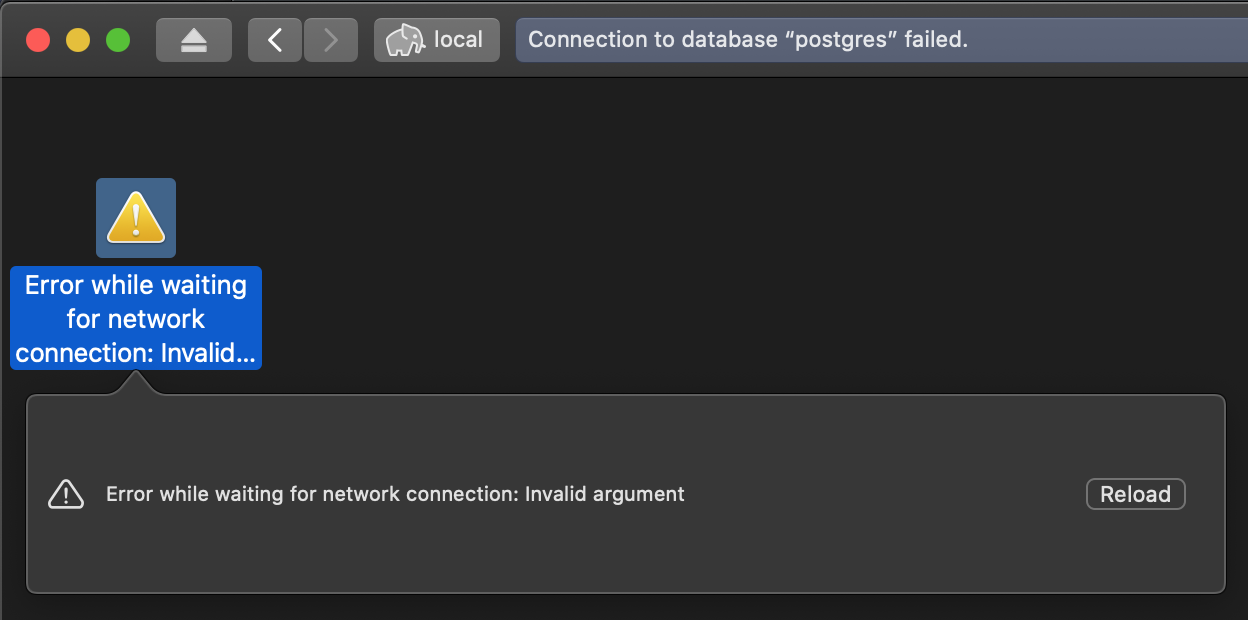
Task: Click the popover's pointer arrow under label
Action: [136, 383]
